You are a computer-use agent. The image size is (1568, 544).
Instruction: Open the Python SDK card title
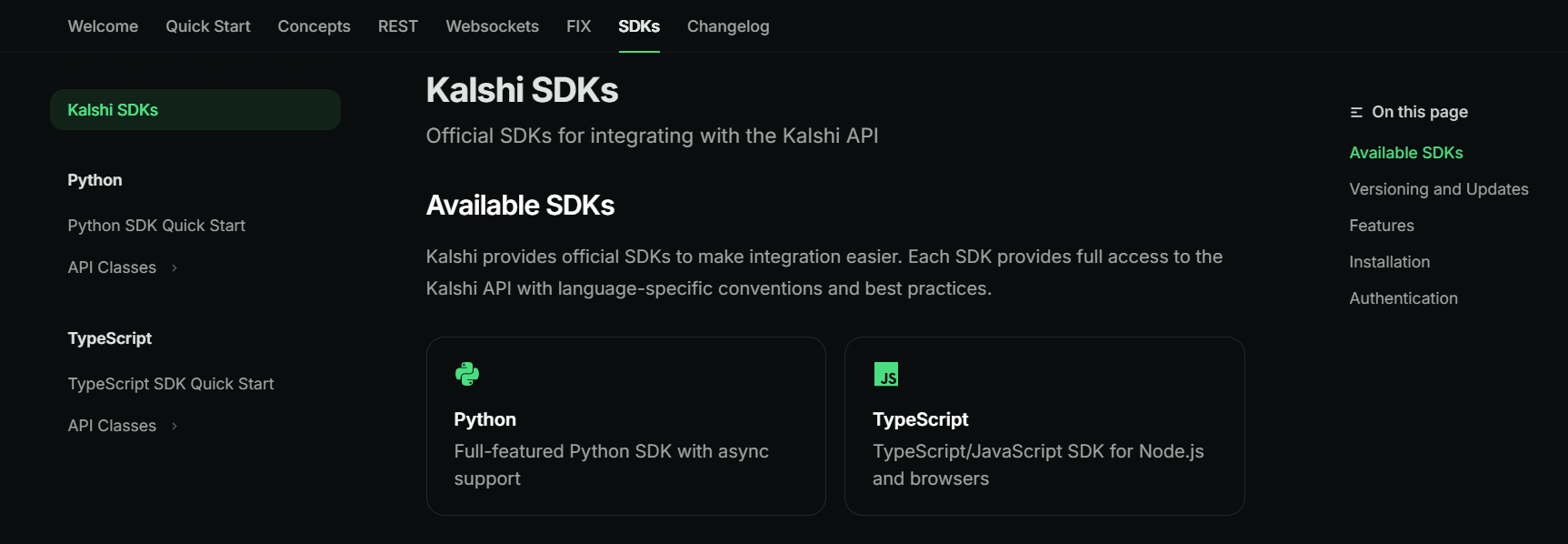485,419
